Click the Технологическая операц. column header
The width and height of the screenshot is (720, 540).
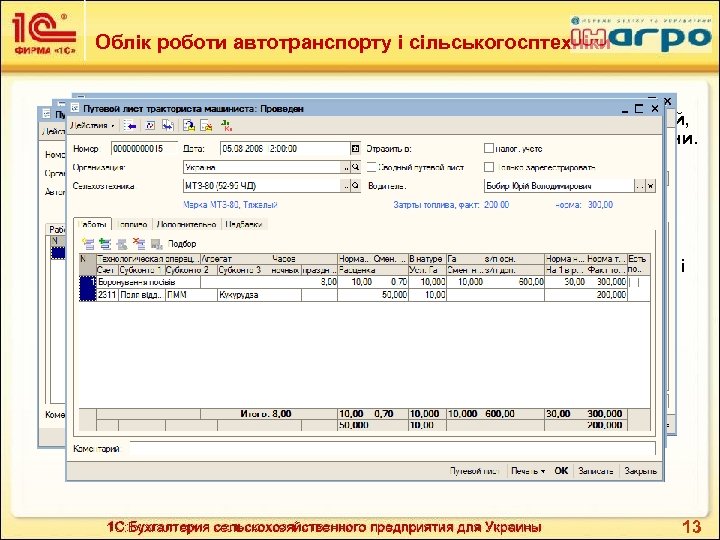[x=148, y=259]
